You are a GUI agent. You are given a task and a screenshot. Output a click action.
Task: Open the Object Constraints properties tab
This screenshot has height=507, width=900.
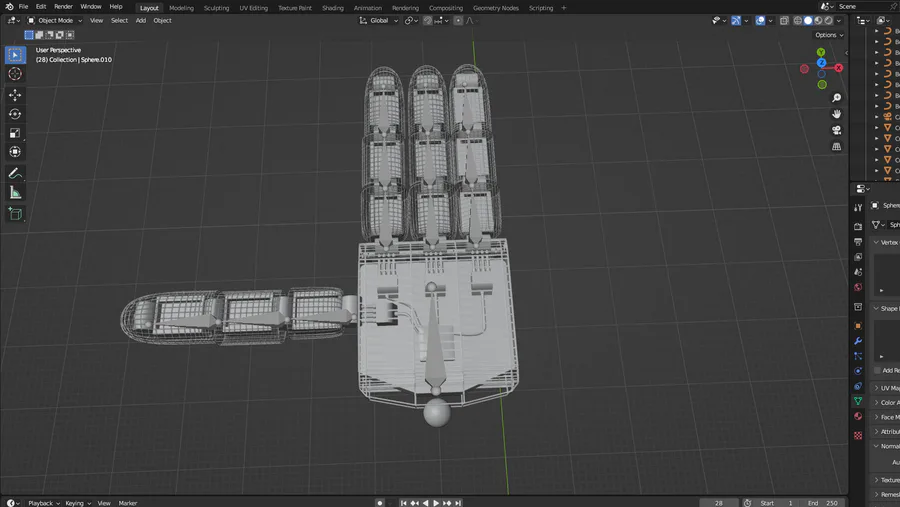[x=858, y=386]
